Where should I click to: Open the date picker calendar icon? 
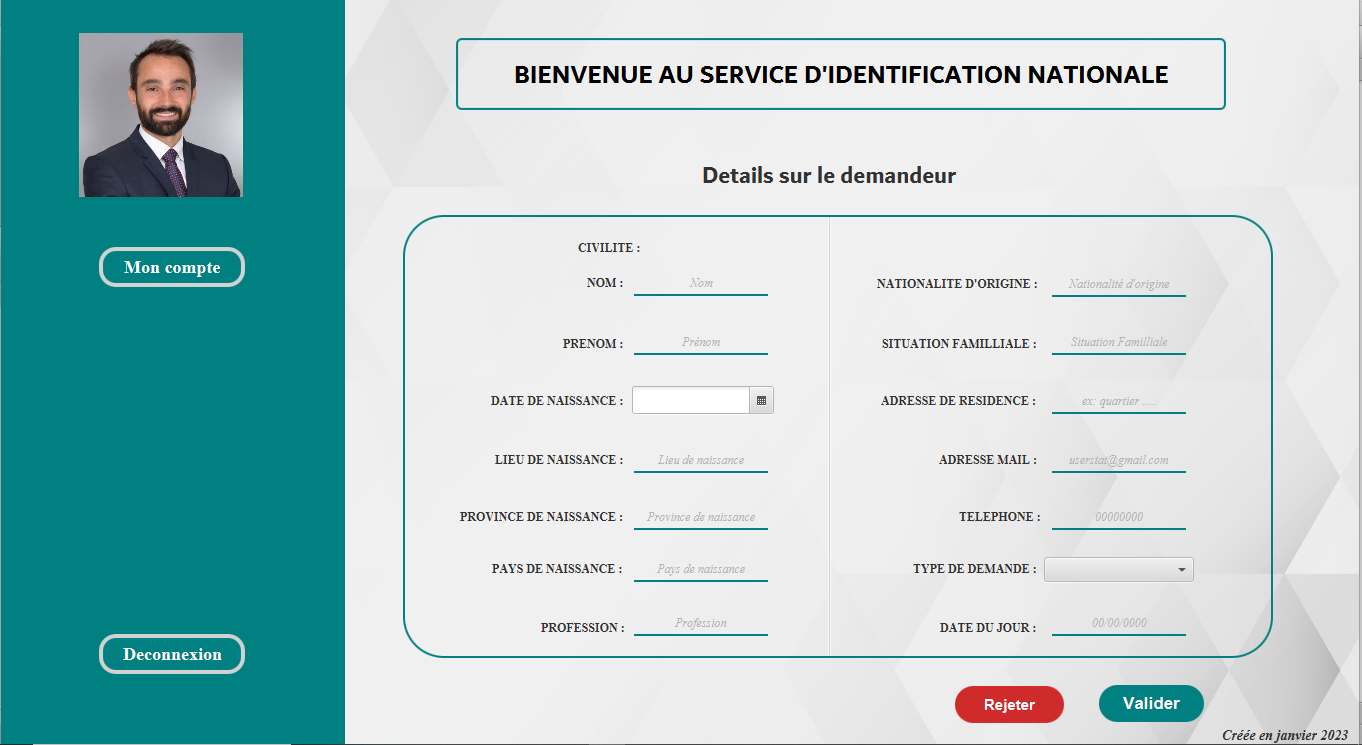click(x=761, y=399)
